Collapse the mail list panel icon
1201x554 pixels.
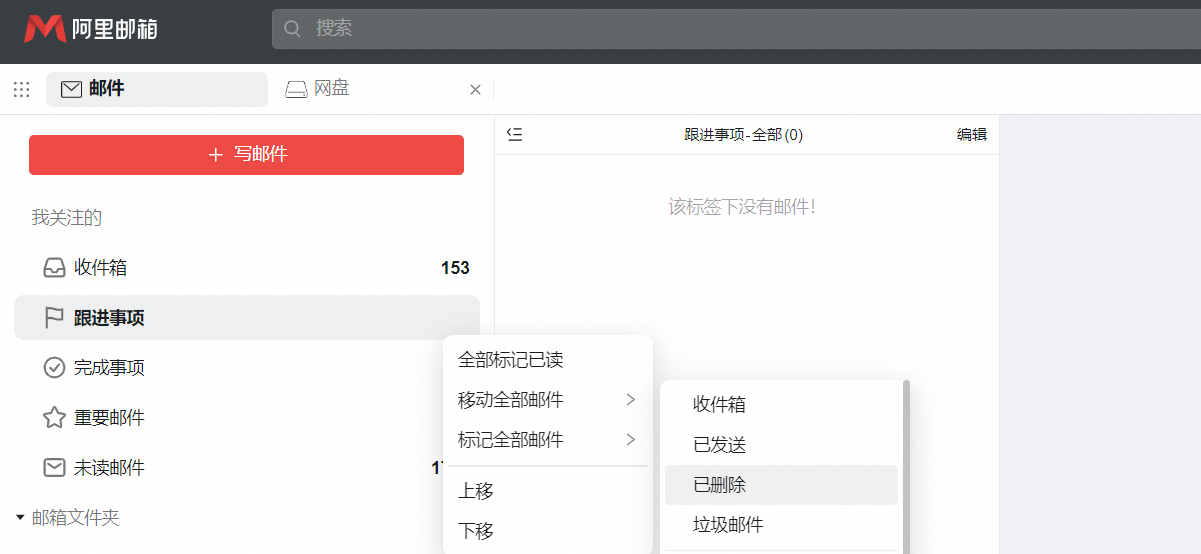[514, 135]
